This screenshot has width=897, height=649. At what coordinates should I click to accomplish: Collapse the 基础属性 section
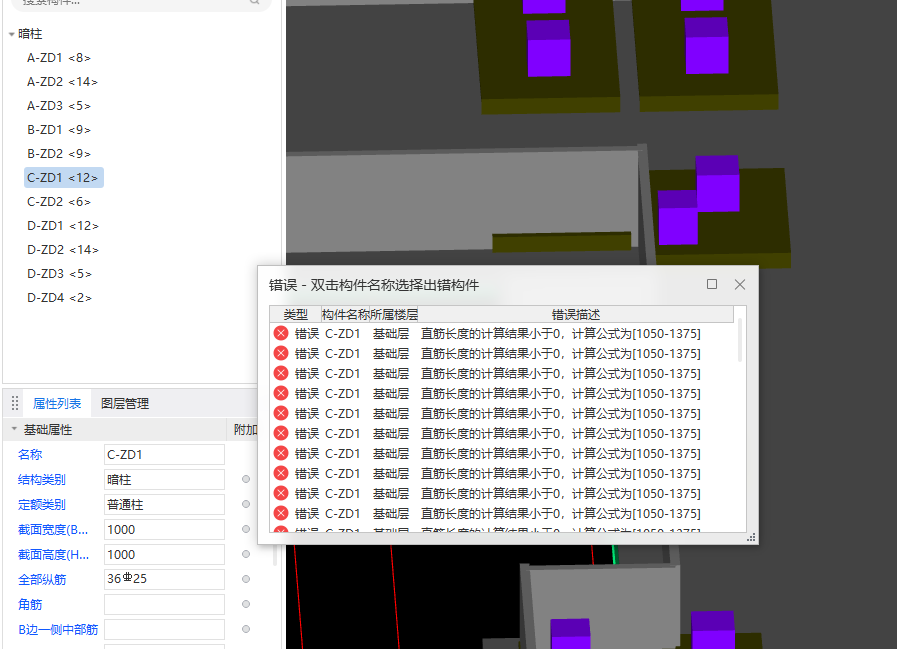coord(14,429)
